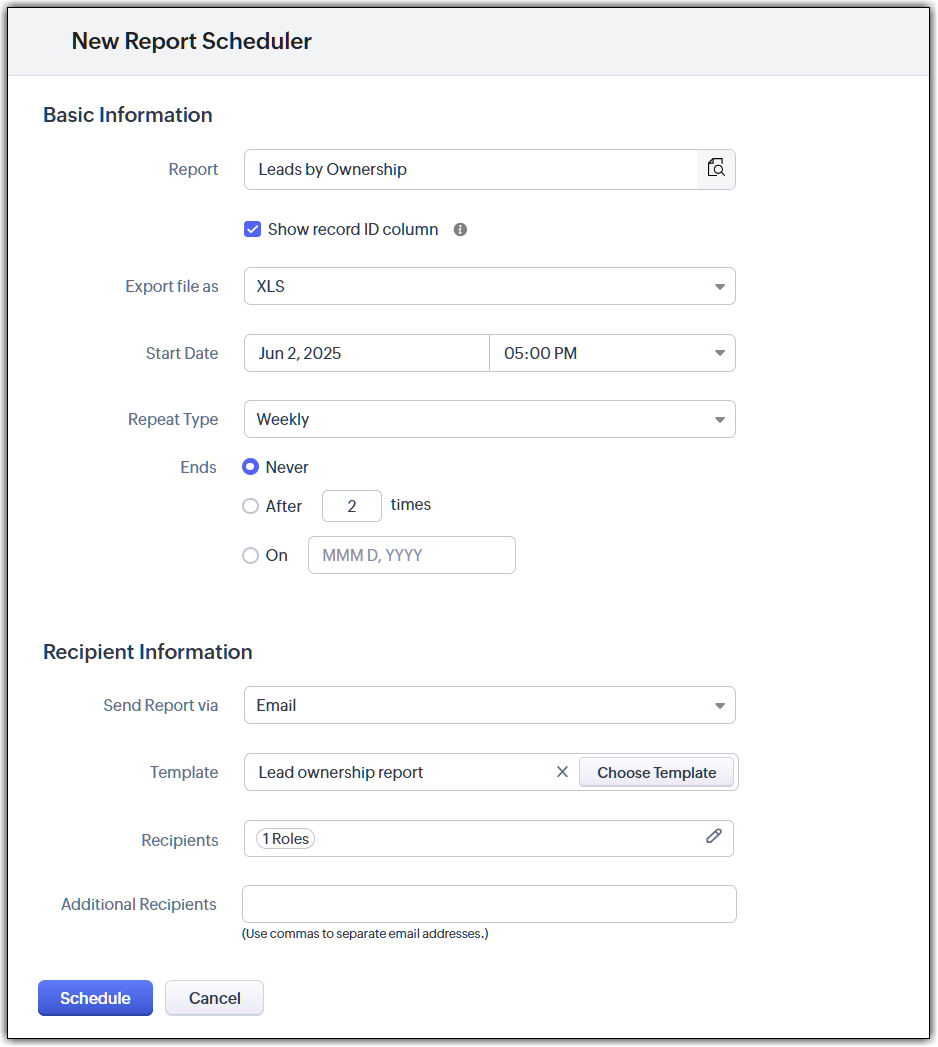Viewport: 938px width, 1047px height.
Task: Uncheck Show record ID column checkbox
Action: (253, 229)
